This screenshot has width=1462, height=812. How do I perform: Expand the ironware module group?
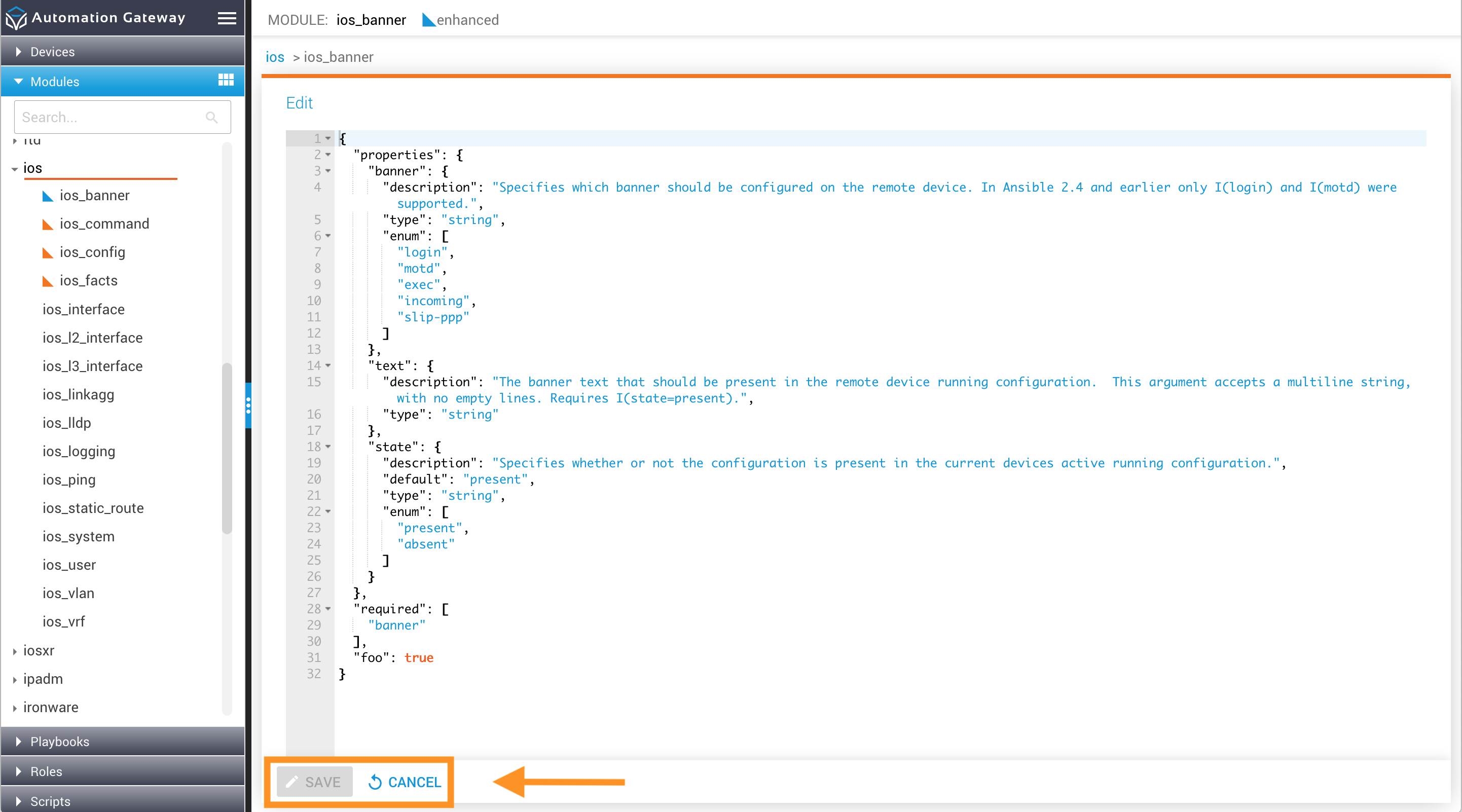click(15, 708)
